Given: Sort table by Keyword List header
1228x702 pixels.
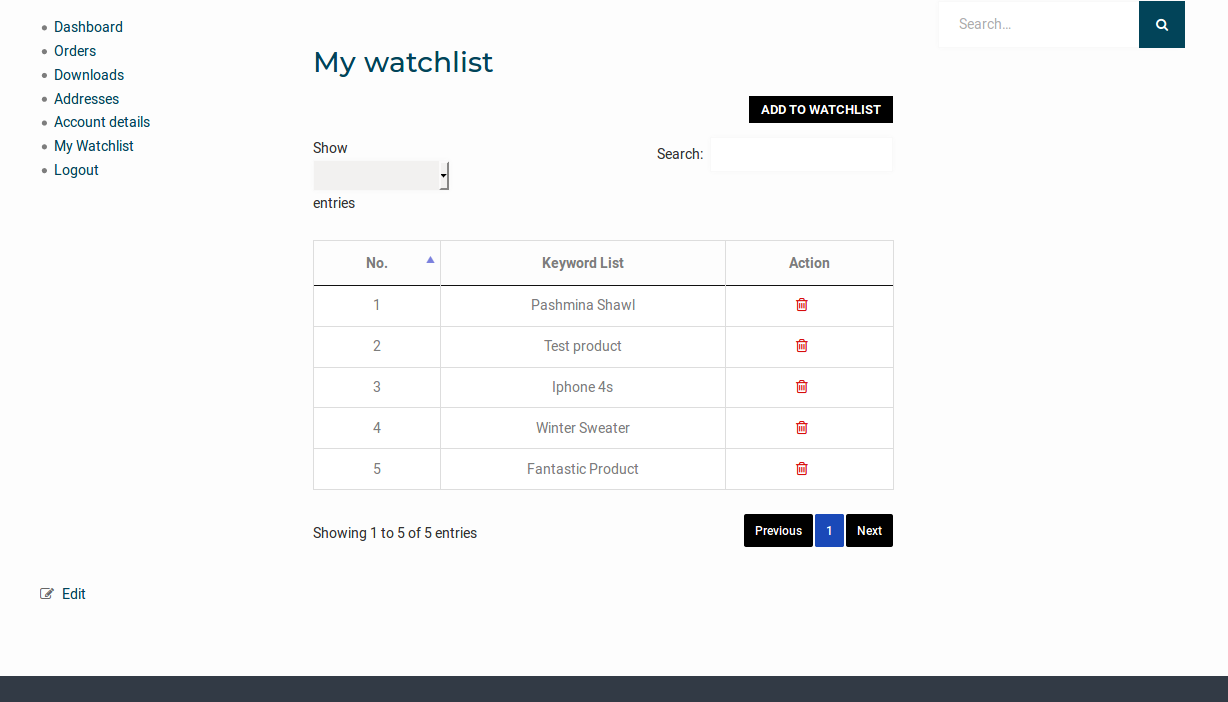Looking at the screenshot, I should coord(583,263).
